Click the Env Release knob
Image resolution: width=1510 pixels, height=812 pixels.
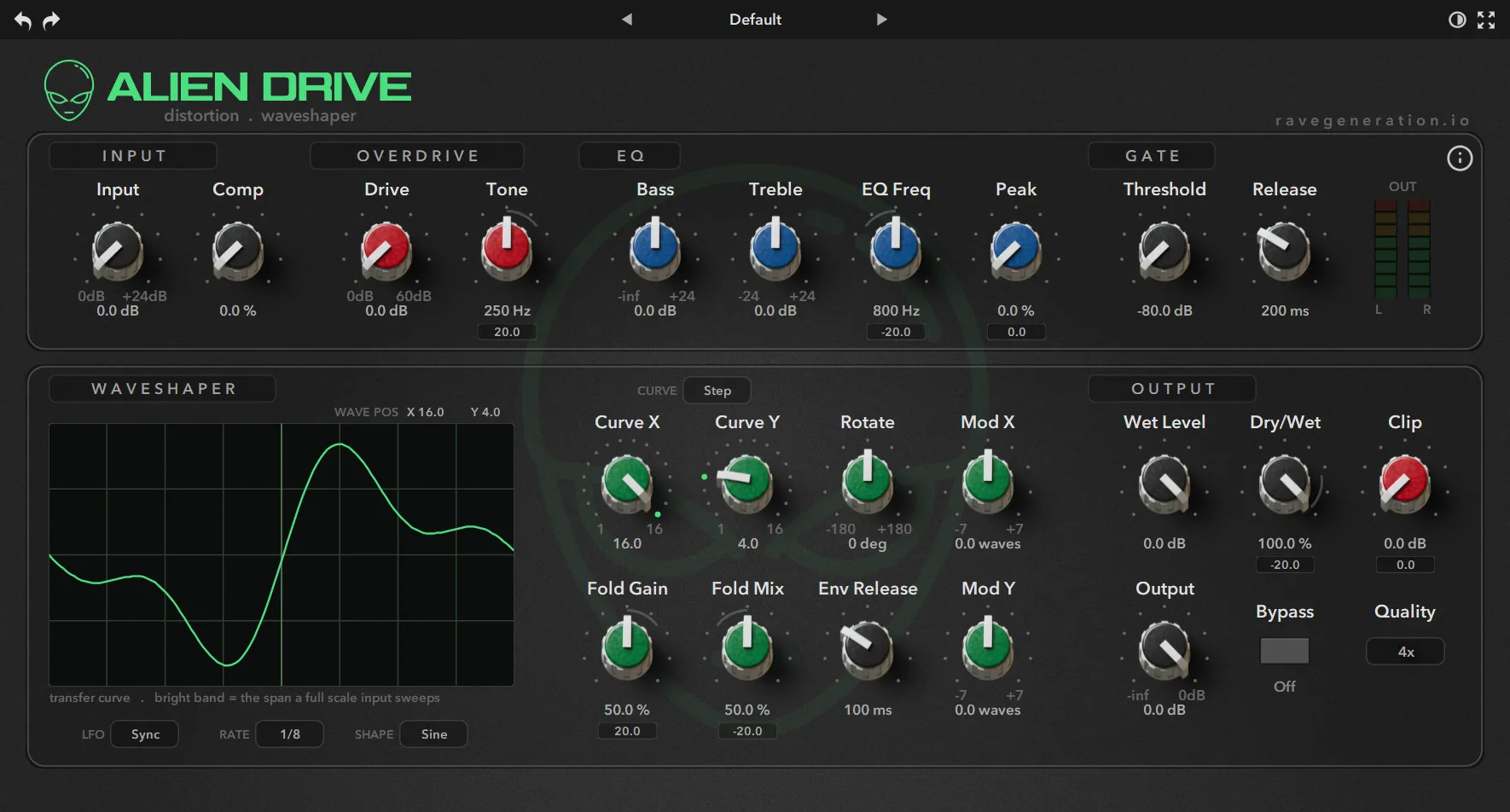[868, 649]
